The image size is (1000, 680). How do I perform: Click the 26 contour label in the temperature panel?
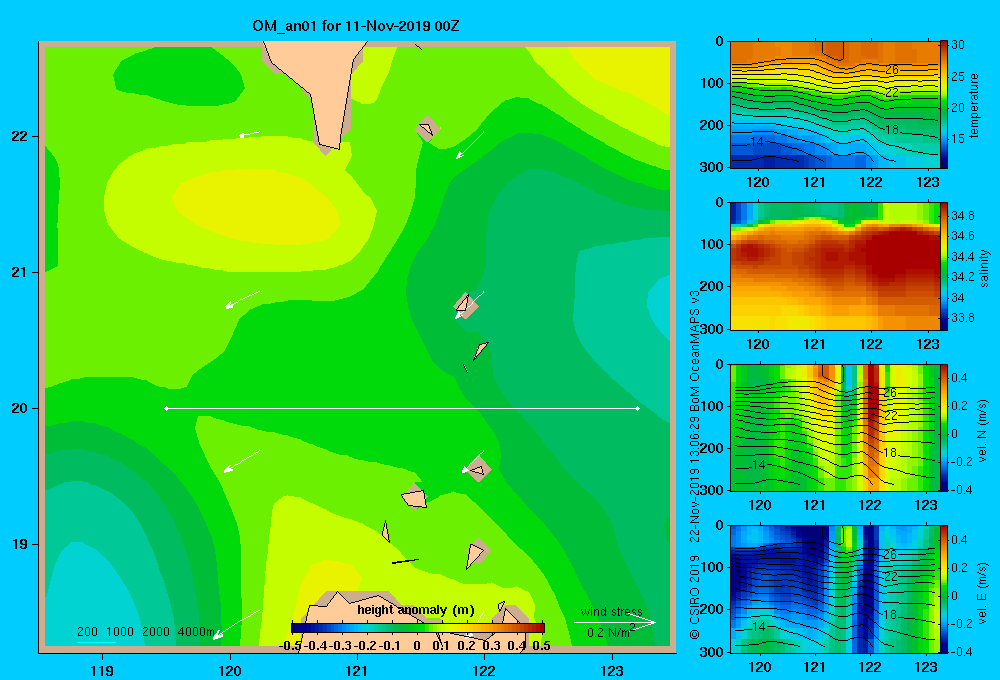coord(892,70)
